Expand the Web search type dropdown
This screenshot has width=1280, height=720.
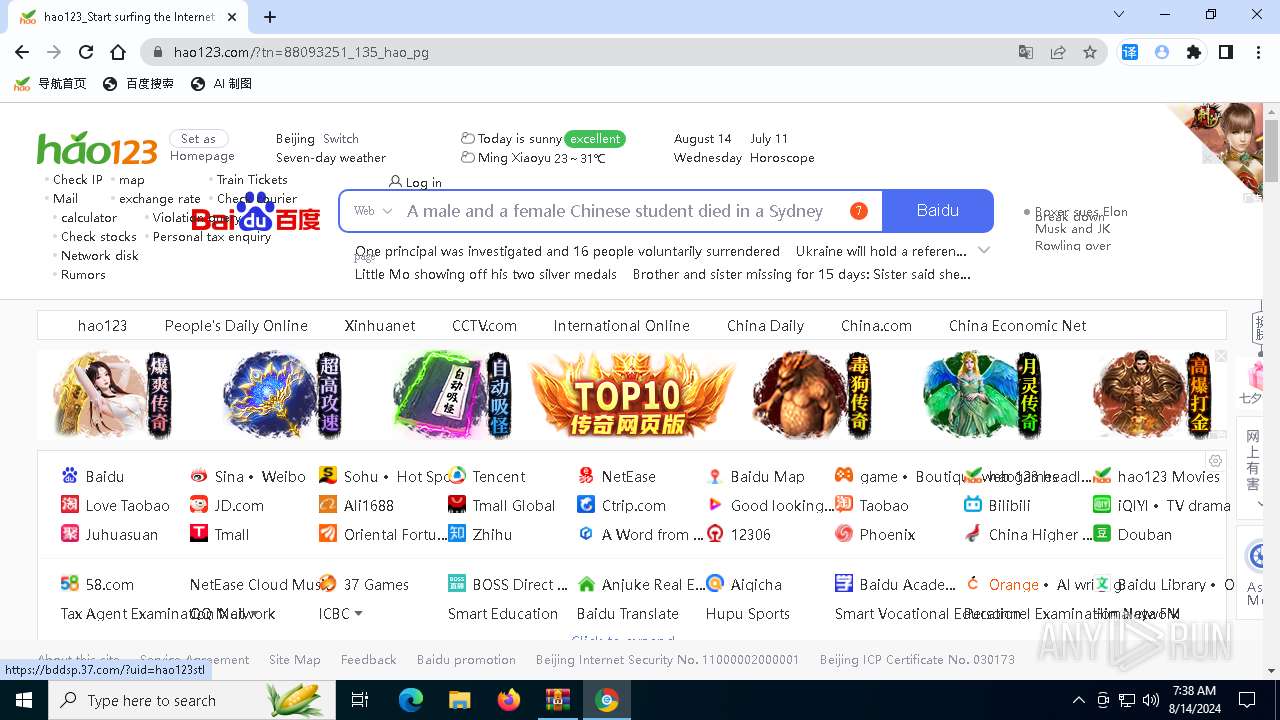click(373, 211)
